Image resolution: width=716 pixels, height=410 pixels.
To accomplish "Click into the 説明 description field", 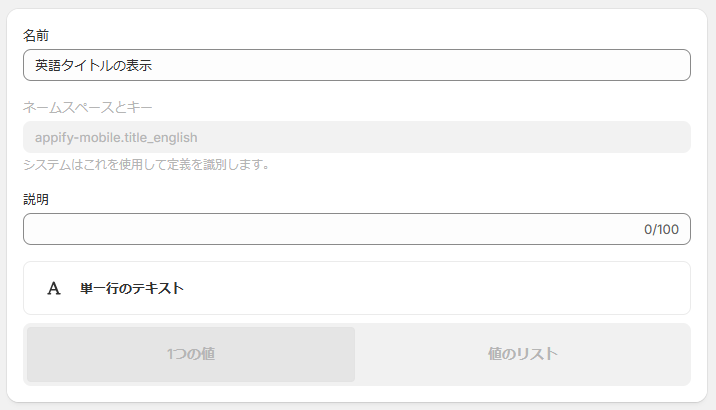I will coord(357,229).
